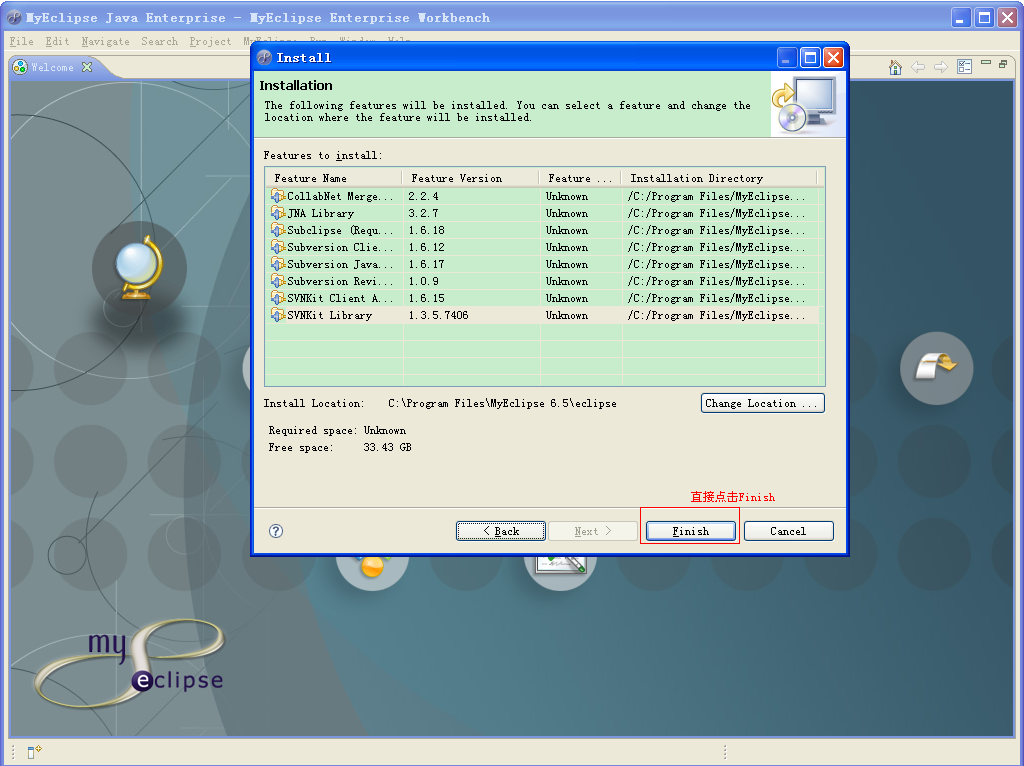The width and height of the screenshot is (1024, 766).
Task: Click icon of CollabNet Merge feature
Action: point(278,196)
